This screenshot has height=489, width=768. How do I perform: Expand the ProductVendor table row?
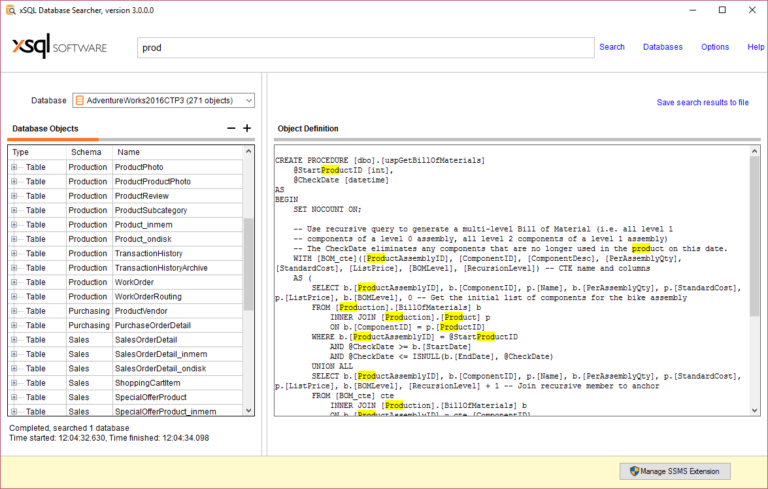[x=14, y=311]
